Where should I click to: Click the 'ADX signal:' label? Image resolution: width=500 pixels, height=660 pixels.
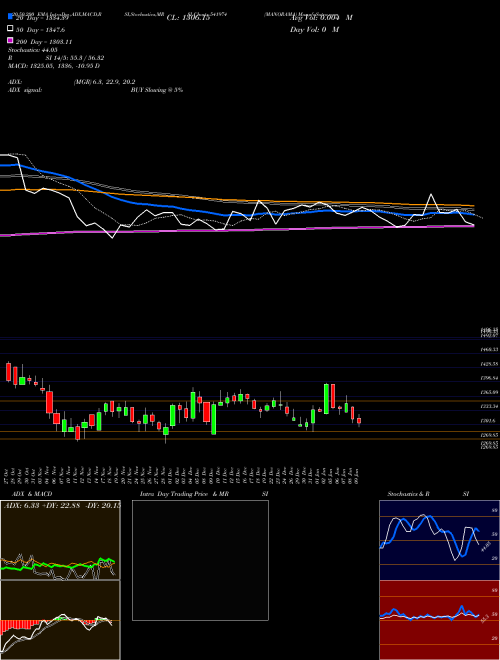[x=25, y=90]
